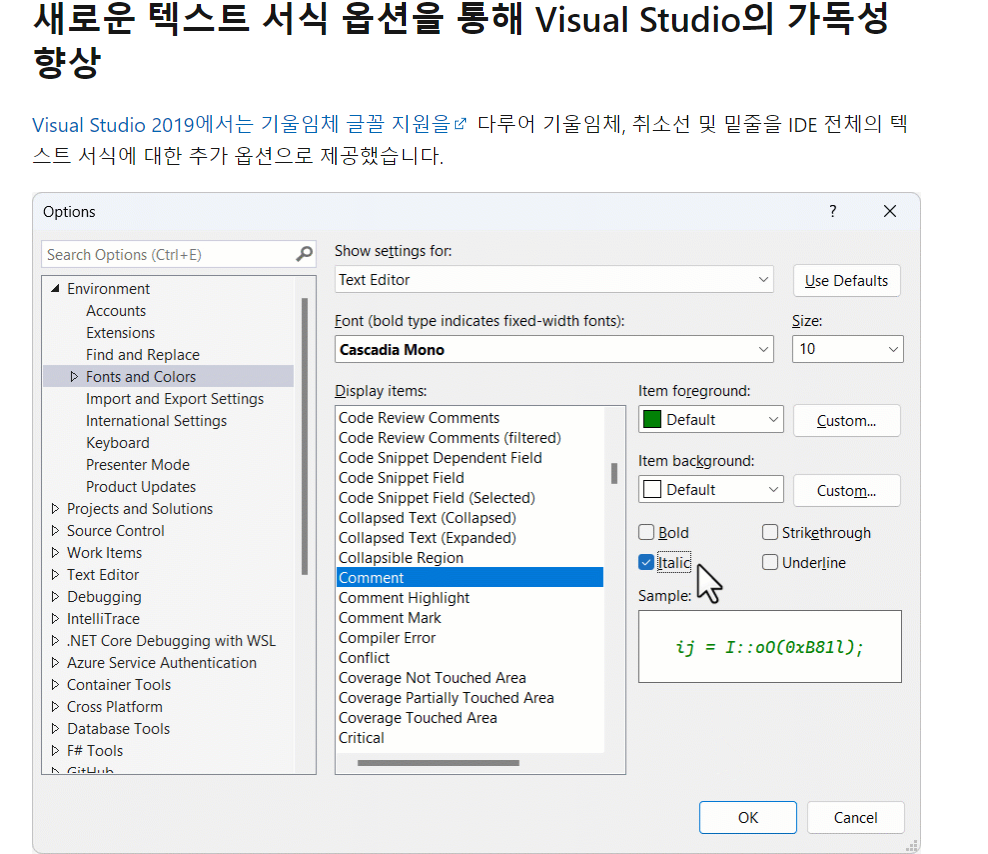Image resolution: width=988 pixels, height=854 pixels.
Task: Collapse the Environment tree node
Action: coord(55,289)
